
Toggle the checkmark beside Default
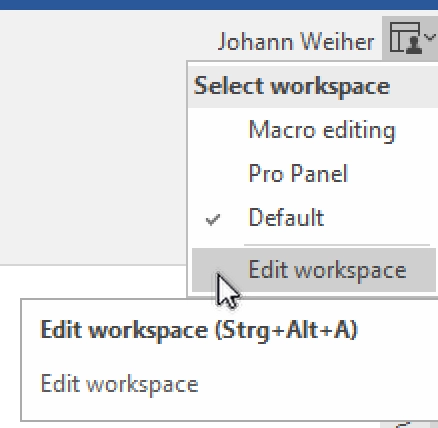[213, 220]
